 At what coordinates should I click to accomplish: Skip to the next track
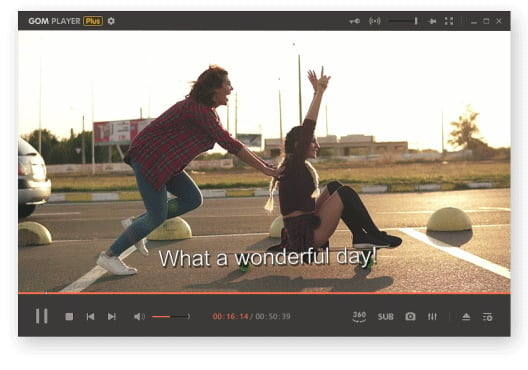tap(112, 316)
